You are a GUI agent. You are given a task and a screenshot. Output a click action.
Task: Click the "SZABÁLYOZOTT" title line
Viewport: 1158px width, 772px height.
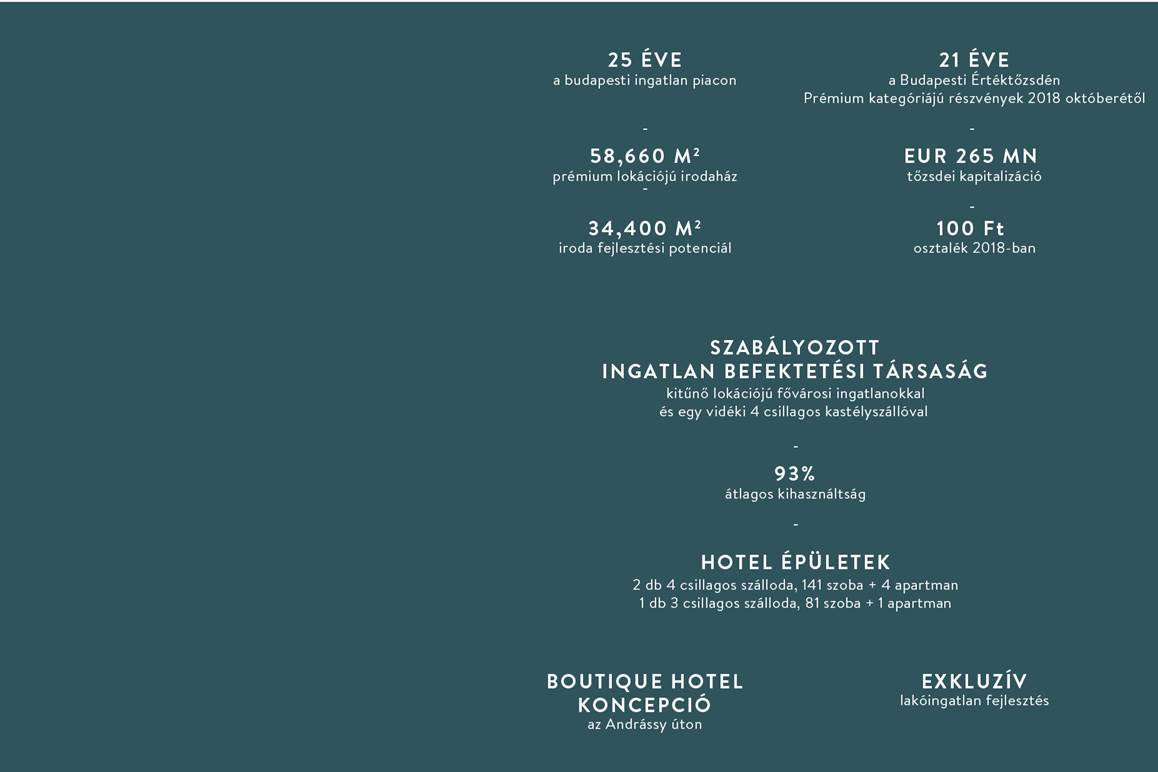[x=795, y=347]
